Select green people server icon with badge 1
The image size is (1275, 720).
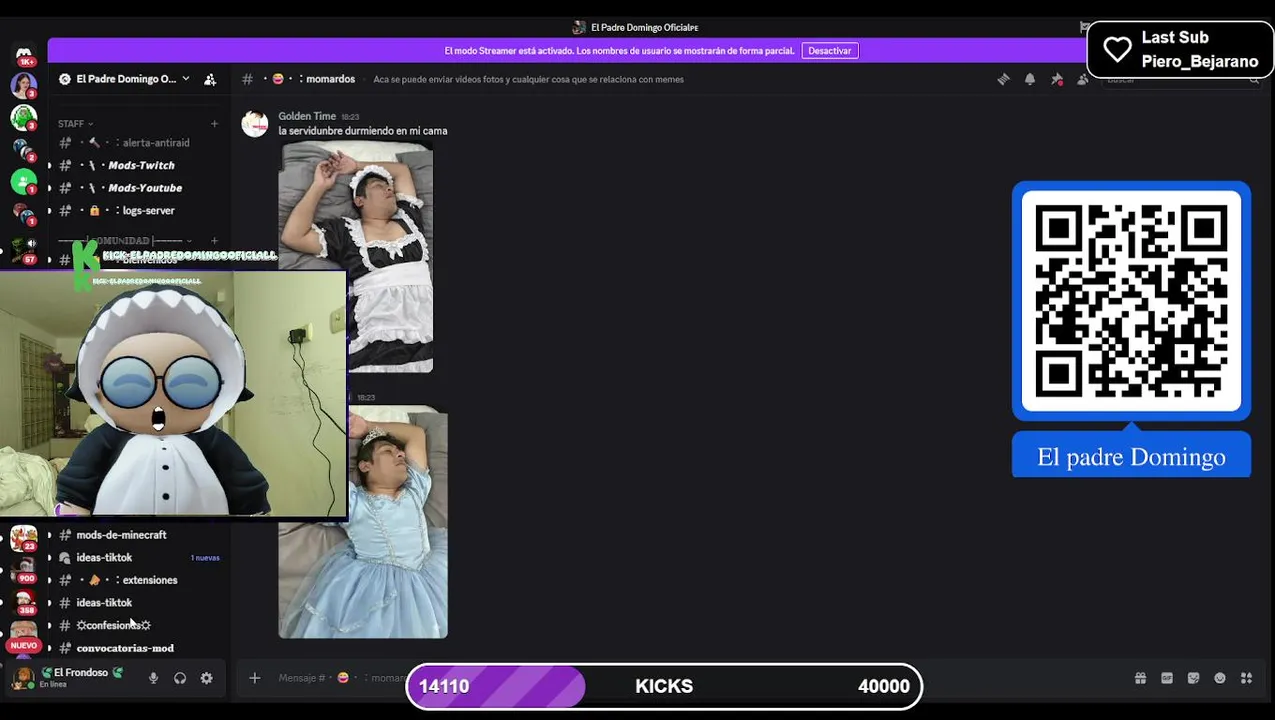24,181
